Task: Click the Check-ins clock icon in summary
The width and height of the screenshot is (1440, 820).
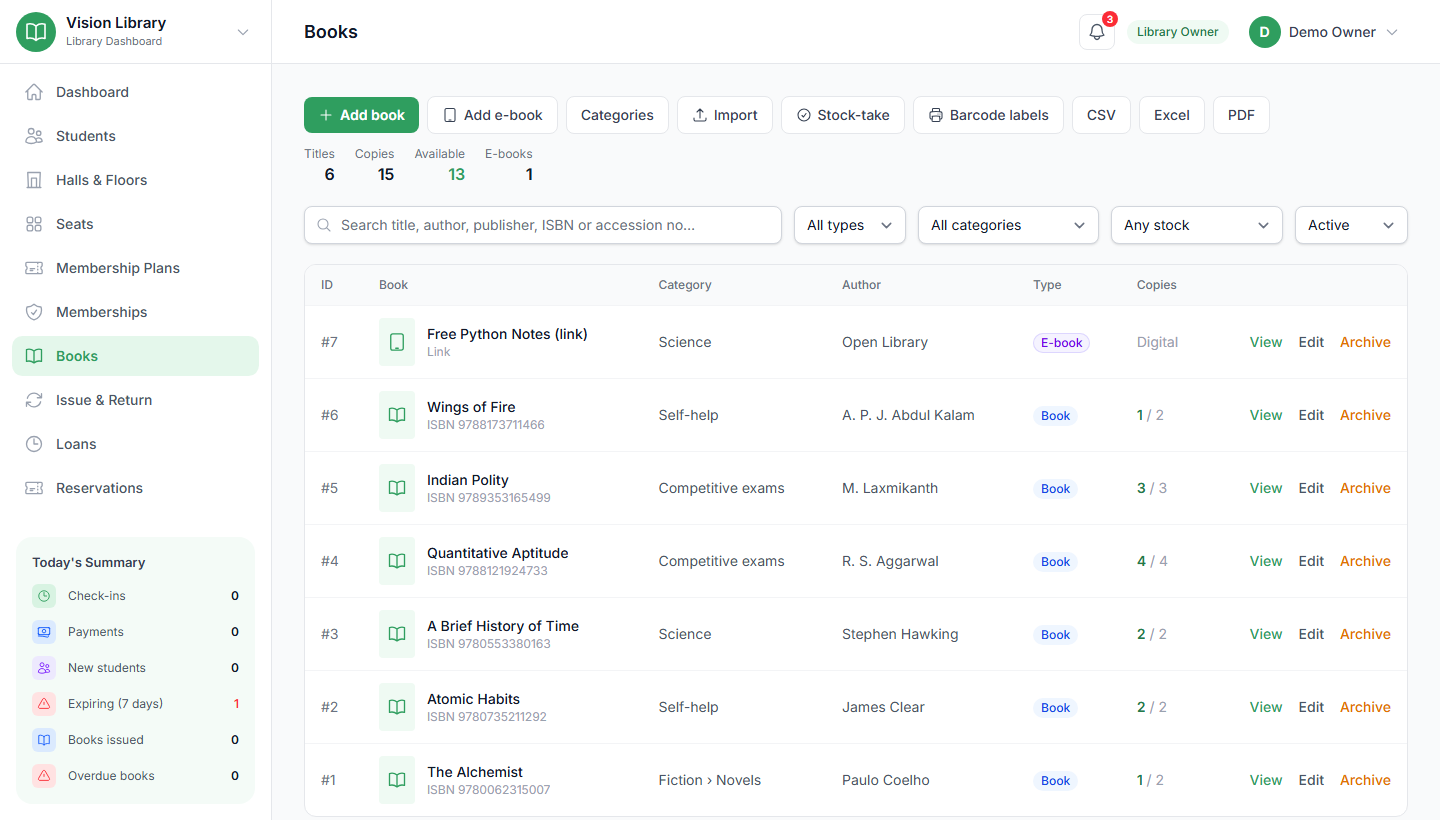Action: click(44, 596)
